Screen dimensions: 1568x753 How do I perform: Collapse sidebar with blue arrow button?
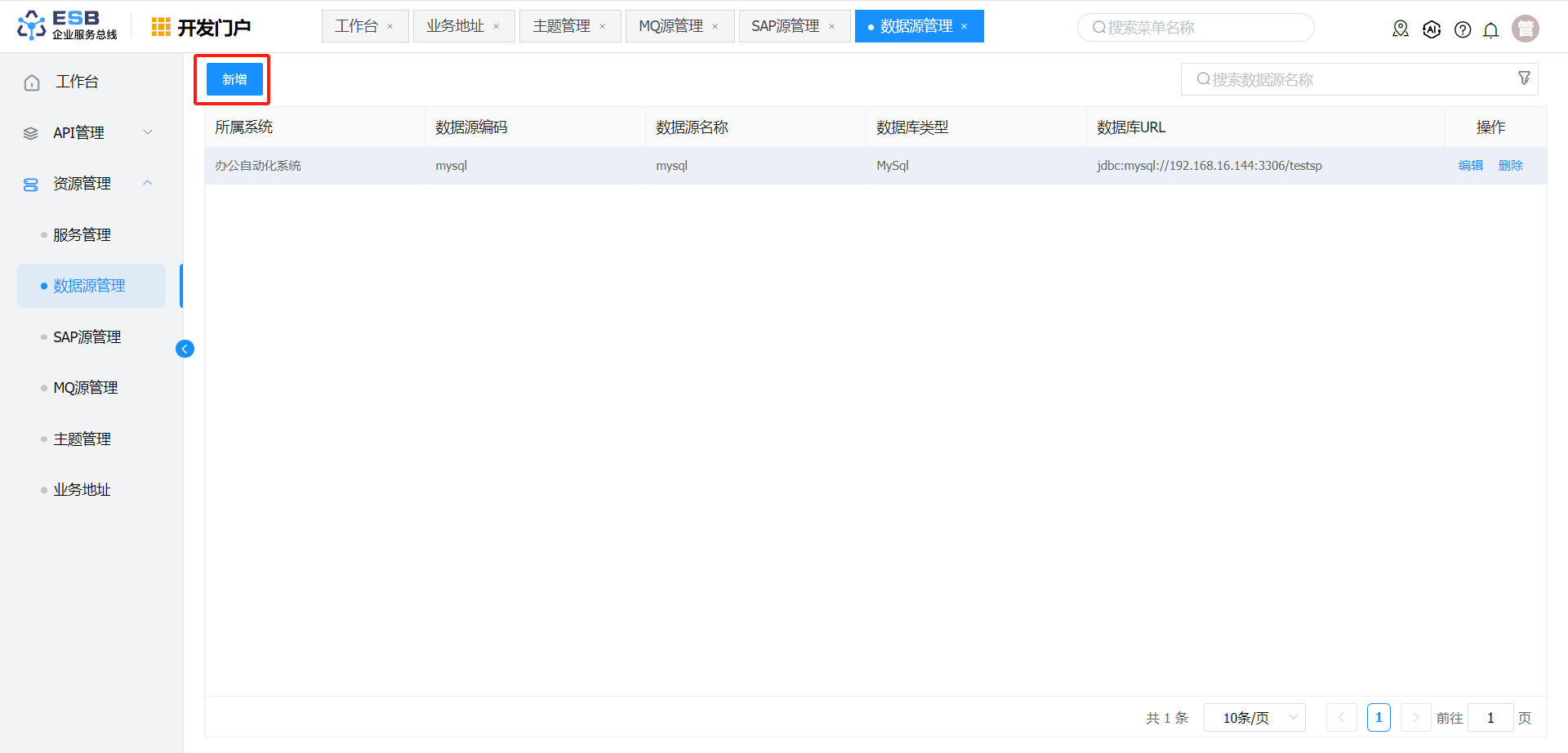185,349
